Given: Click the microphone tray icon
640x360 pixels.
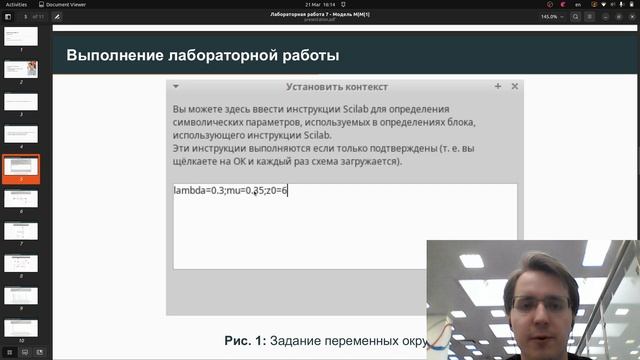Looking at the screenshot, I should pyautogui.click(x=622, y=4).
